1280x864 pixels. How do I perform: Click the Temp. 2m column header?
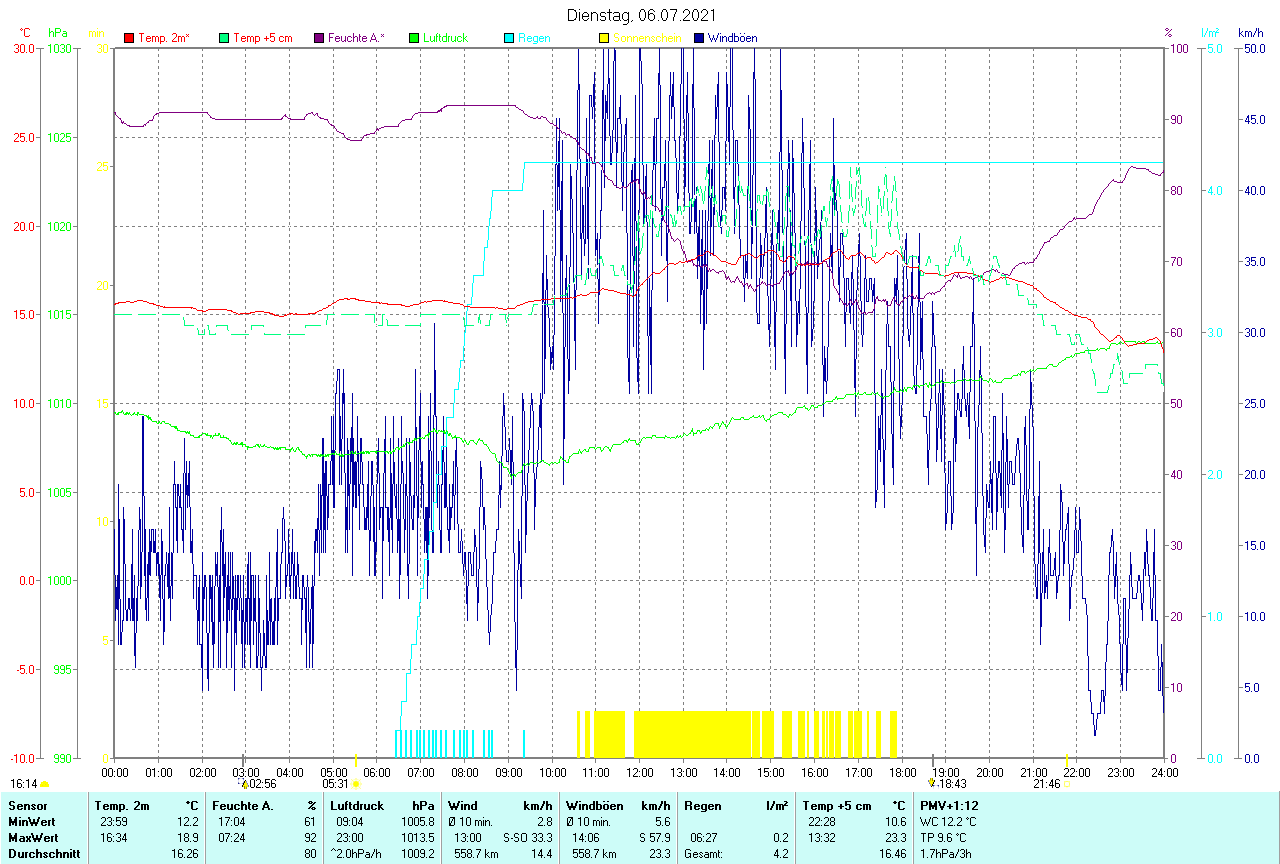(x=121, y=806)
